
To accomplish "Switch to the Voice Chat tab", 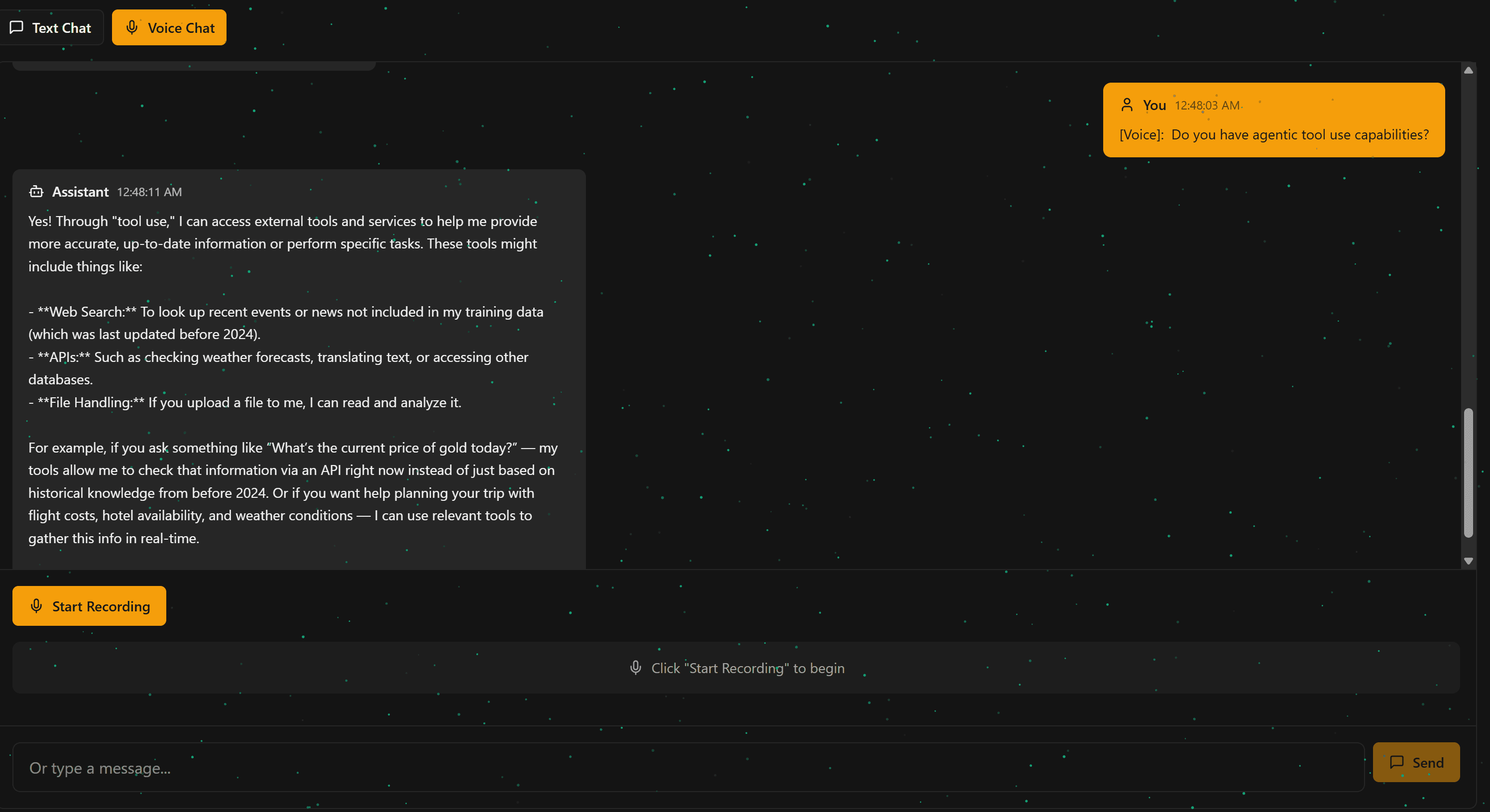I will pyautogui.click(x=169, y=27).
